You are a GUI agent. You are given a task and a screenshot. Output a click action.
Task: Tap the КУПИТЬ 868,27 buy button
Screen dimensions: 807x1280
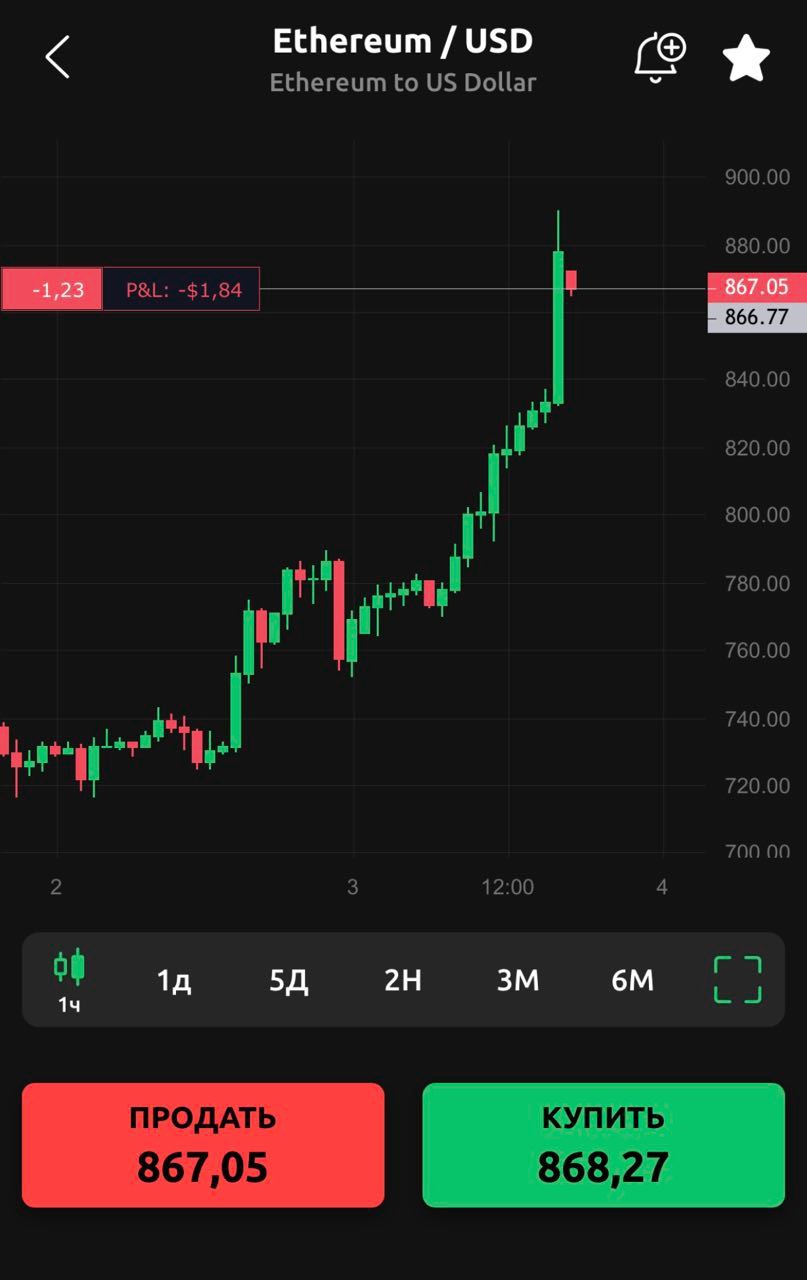point(604,1145)
